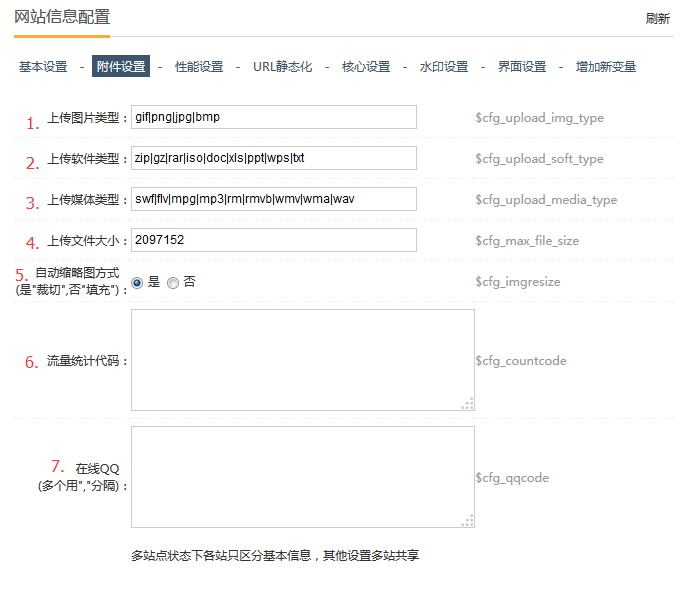
Task: Focus the 上传文件大小 input box
Action: (x=273, y=240)
